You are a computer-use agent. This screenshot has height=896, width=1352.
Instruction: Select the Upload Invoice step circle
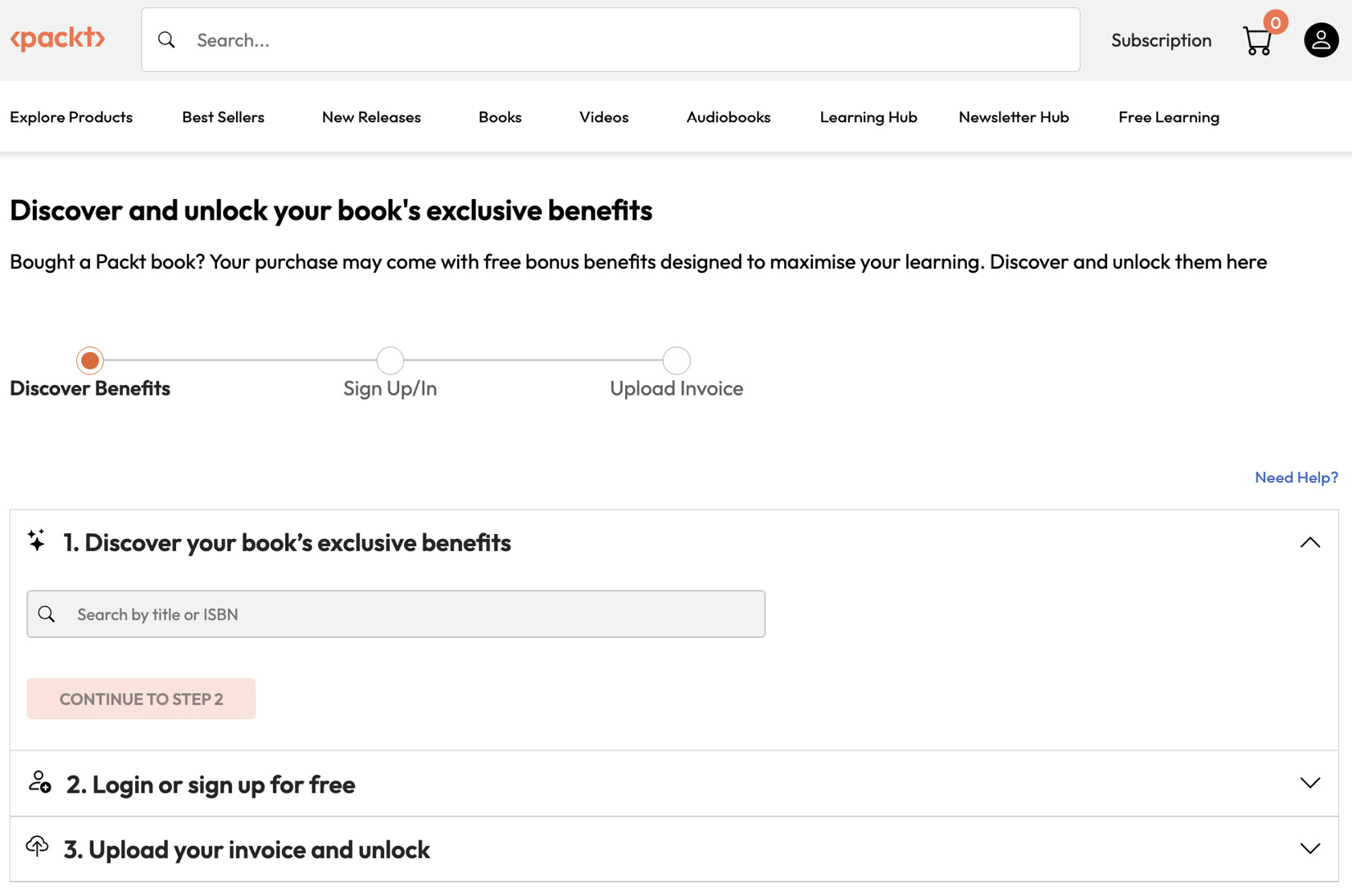tap(676, 360)
